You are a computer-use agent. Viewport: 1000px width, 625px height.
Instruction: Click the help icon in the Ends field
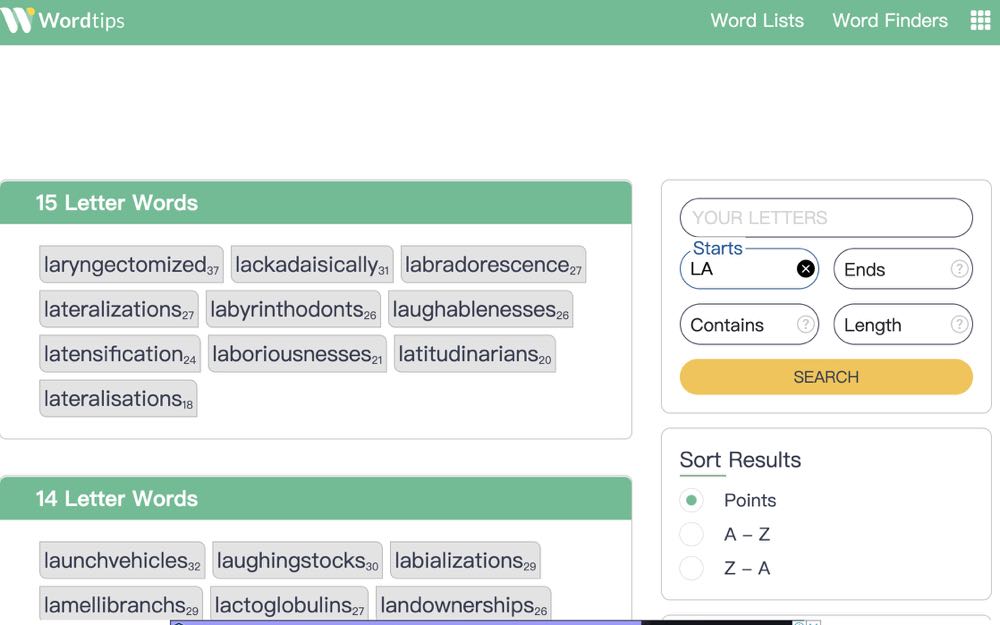tap(958, 269)
